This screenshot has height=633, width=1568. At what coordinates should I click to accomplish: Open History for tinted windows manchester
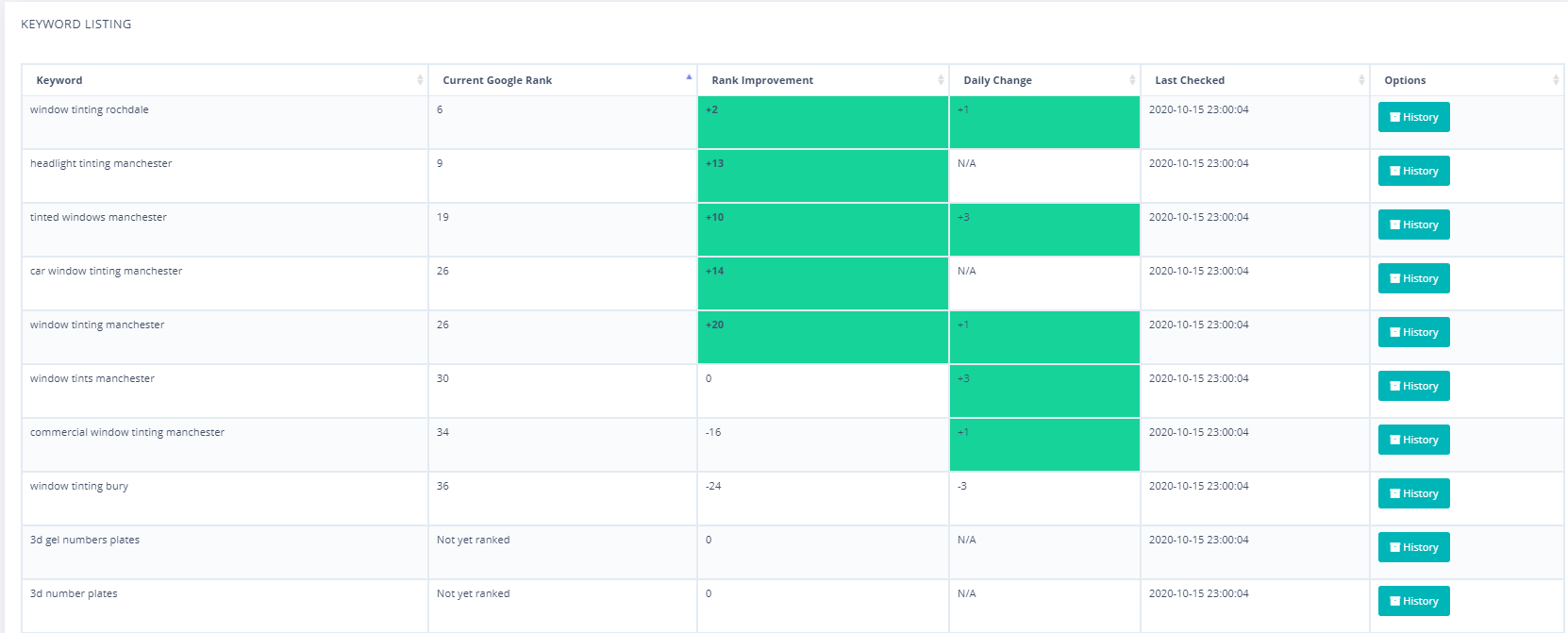[x=1413, y=225]
